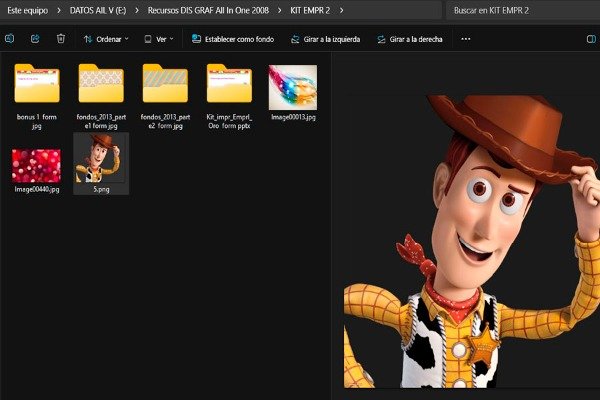The height and width of the screenshot is (400, 600).
Task: Click the Buscar en KIT EMPR 2 search field
Action: point(523,10)
